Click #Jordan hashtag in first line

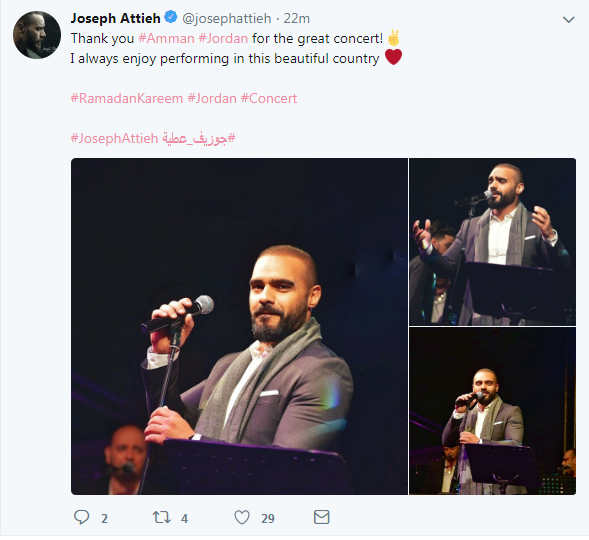pyautogui.click(x=223, y=38)
